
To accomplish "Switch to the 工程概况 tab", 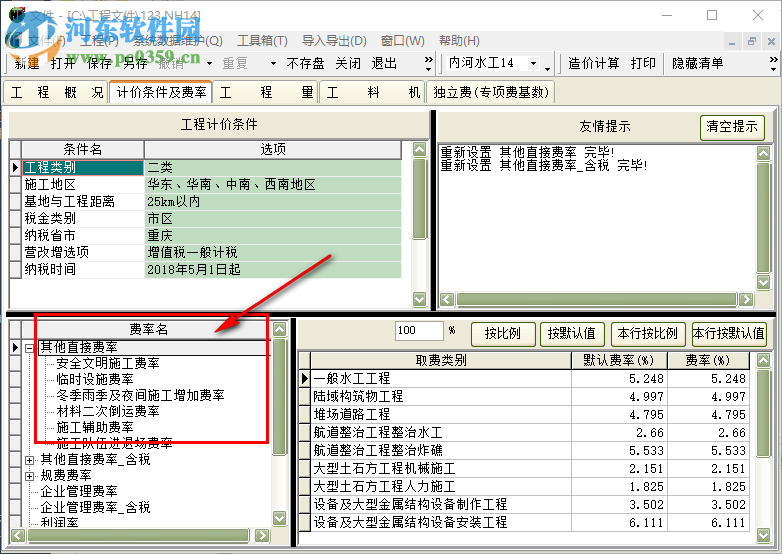I will pyautogui.click(x=56, y=92).
